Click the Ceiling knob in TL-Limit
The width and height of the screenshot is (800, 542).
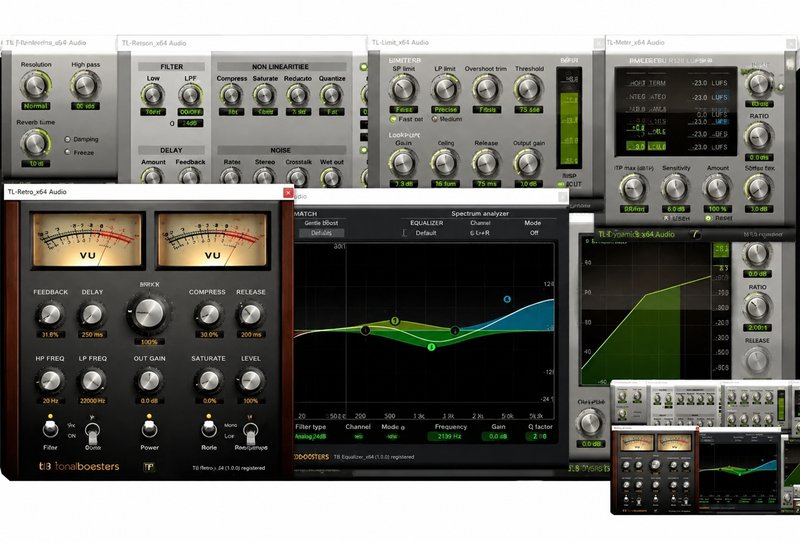pos(445,163)
